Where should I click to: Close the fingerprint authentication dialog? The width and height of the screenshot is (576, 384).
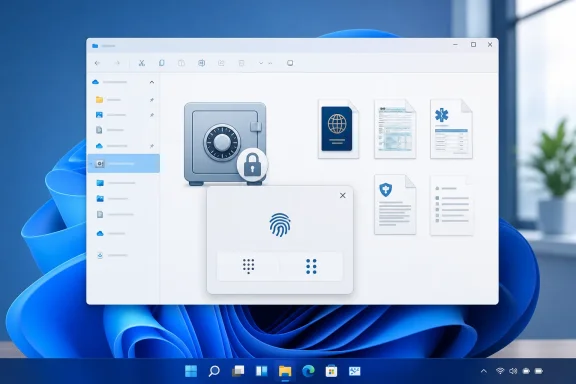pos(343,195)
